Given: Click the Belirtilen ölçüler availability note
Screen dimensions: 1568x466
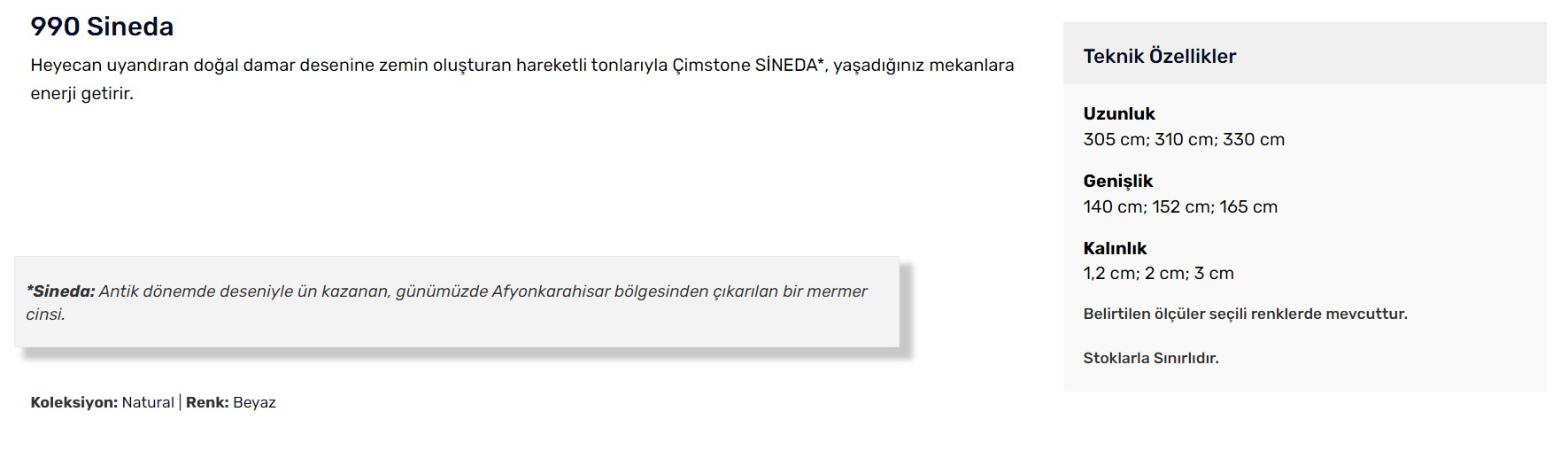Looking at the screenshot, I should [1245, 314].
